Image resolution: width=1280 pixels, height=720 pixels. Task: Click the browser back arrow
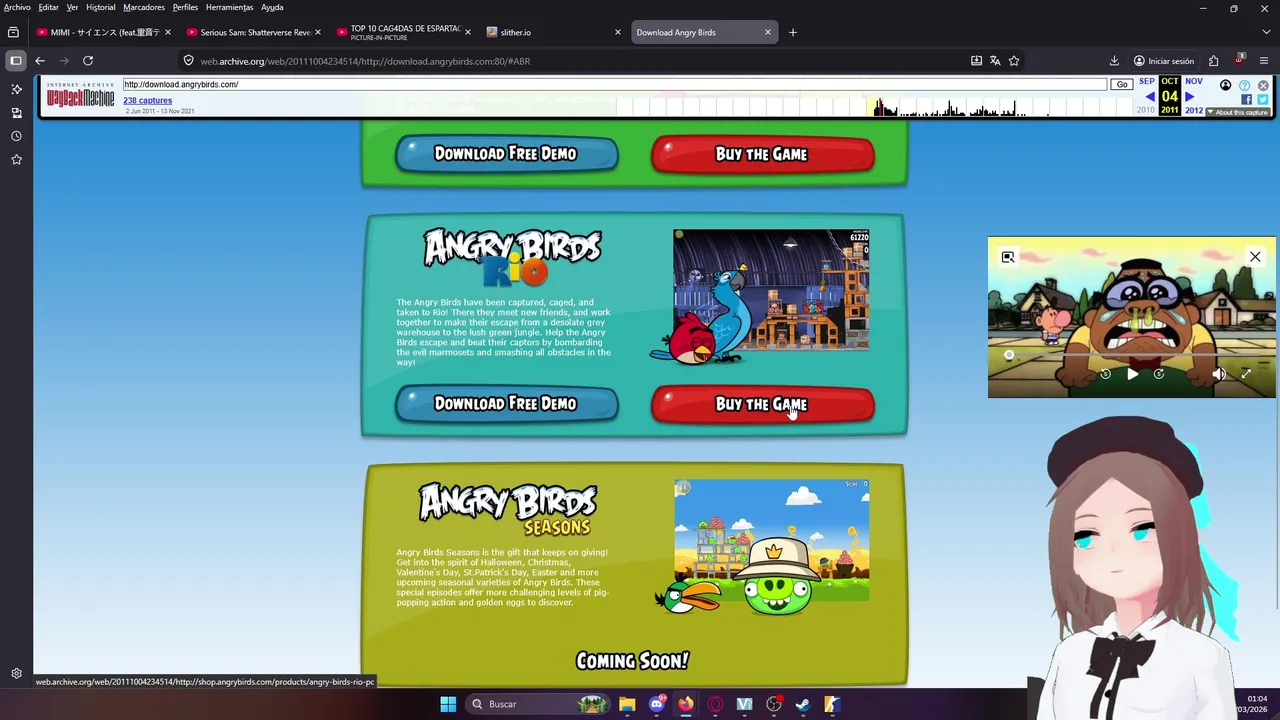tap(40, 61)
